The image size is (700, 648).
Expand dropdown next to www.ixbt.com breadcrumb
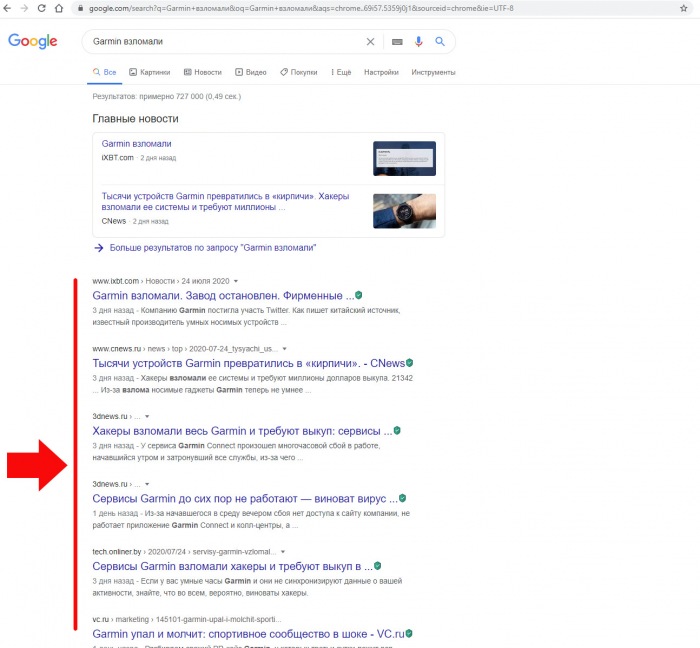[236, 281]
